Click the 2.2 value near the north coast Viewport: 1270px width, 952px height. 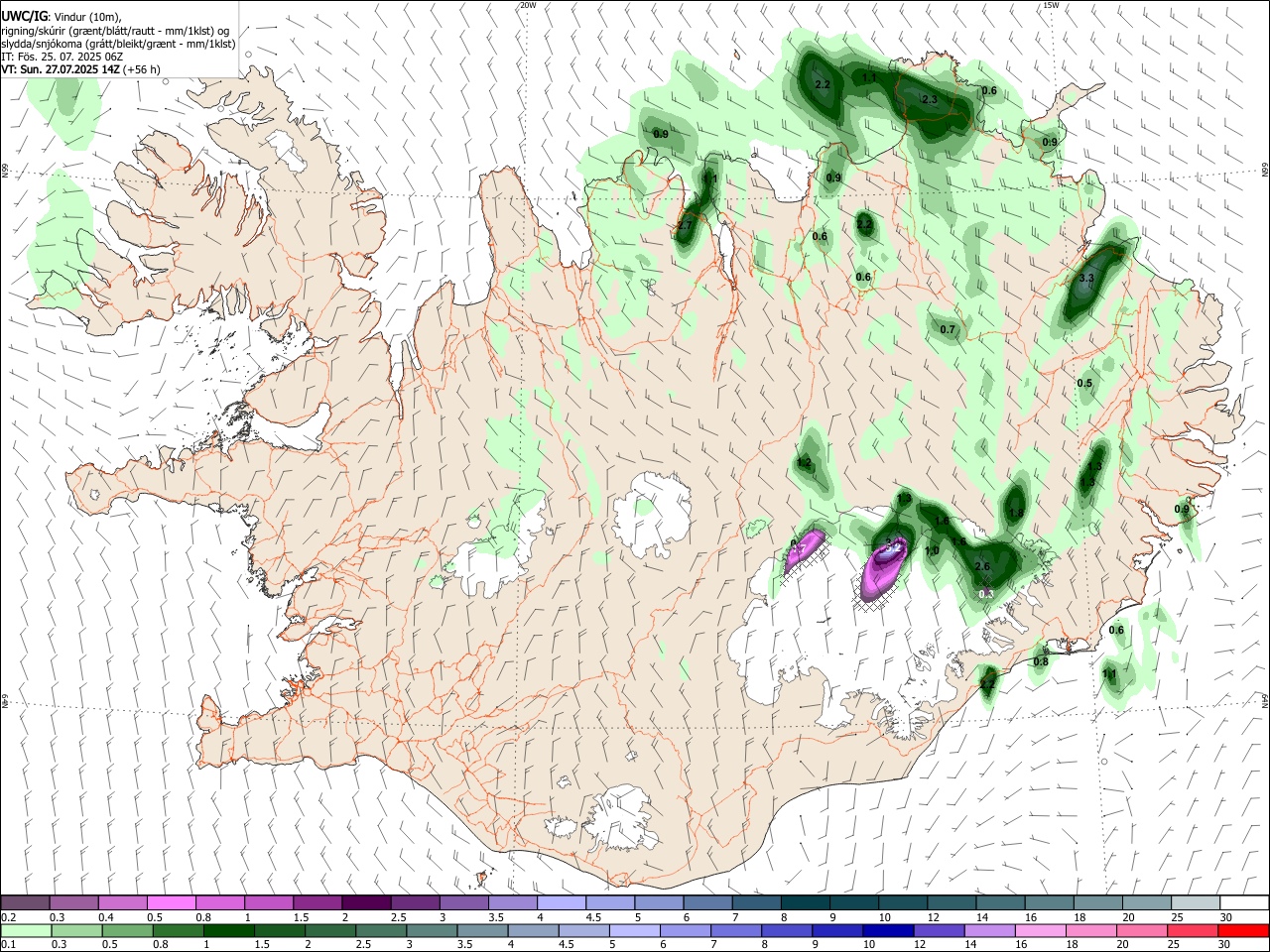822,85
